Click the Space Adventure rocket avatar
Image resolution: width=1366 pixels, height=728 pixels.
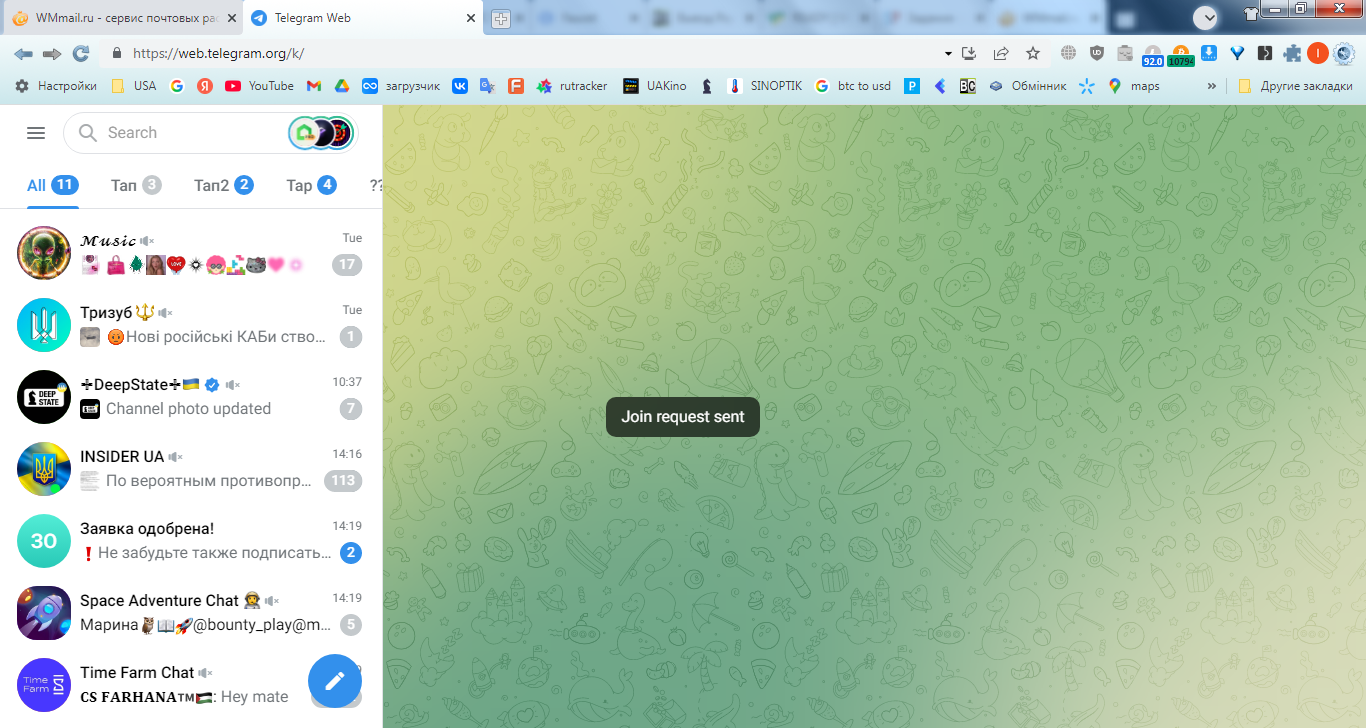pyautogui.click(x=44, y=613)
